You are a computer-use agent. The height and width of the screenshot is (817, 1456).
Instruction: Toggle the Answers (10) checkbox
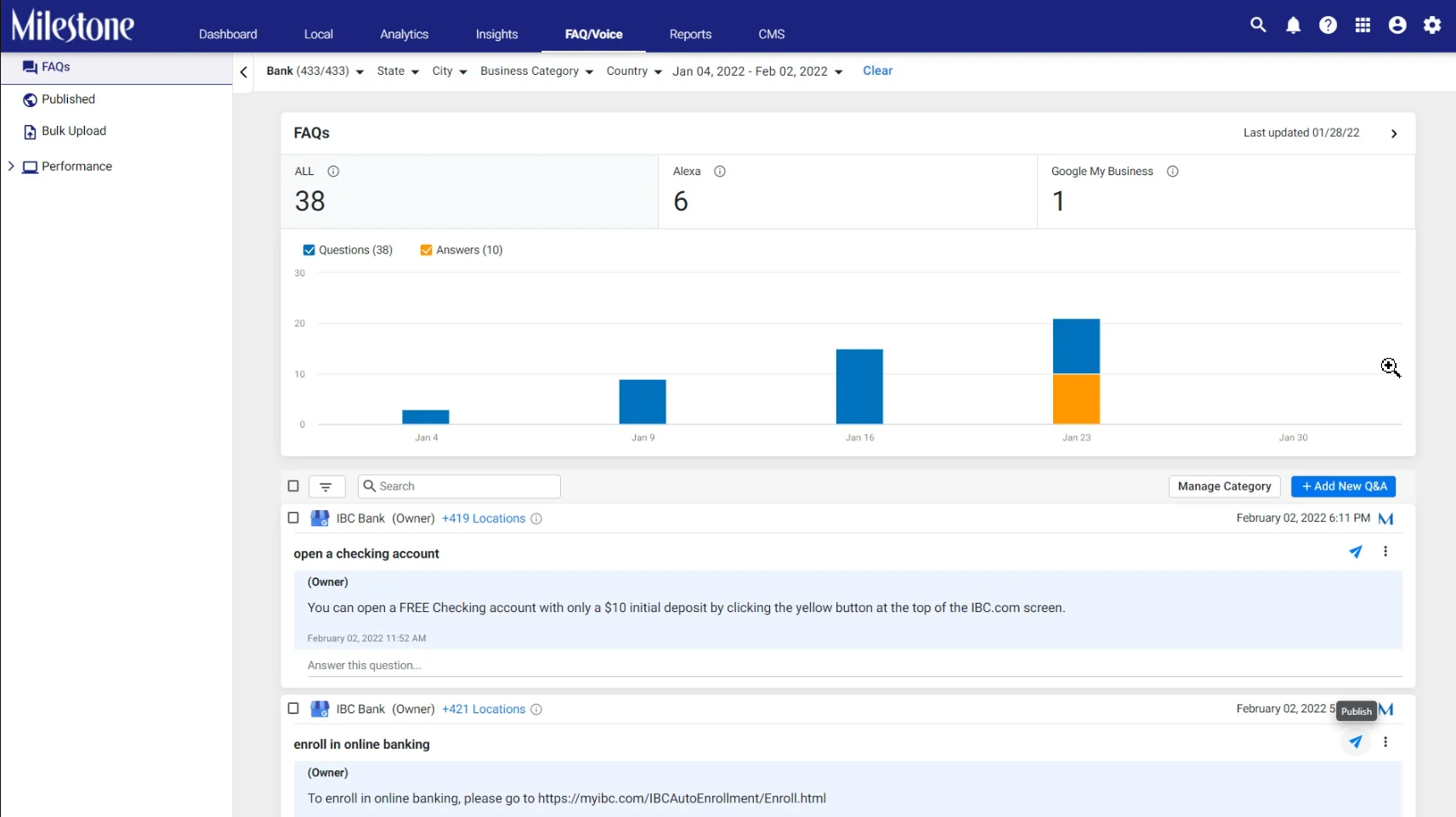(x=426, y=250)
